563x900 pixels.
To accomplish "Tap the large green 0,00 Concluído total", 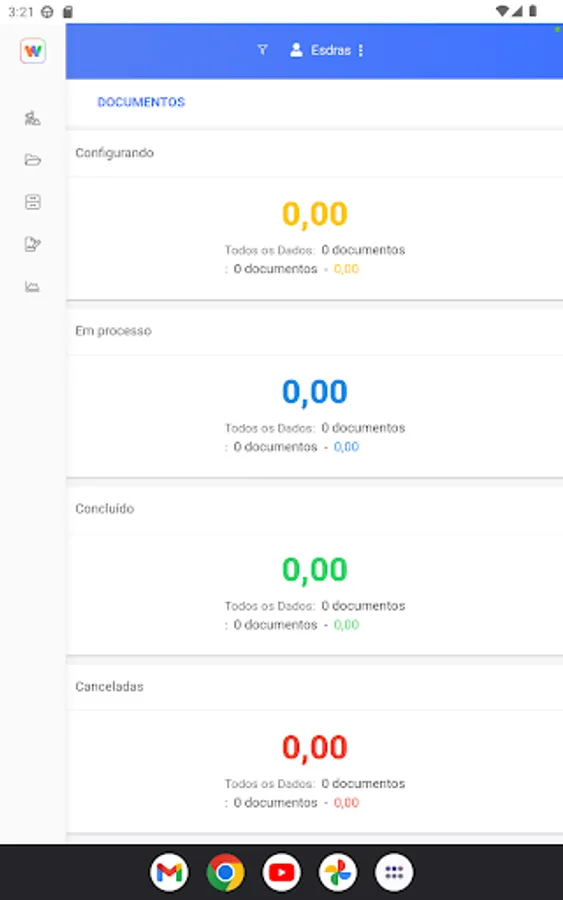I will (314, 570).
